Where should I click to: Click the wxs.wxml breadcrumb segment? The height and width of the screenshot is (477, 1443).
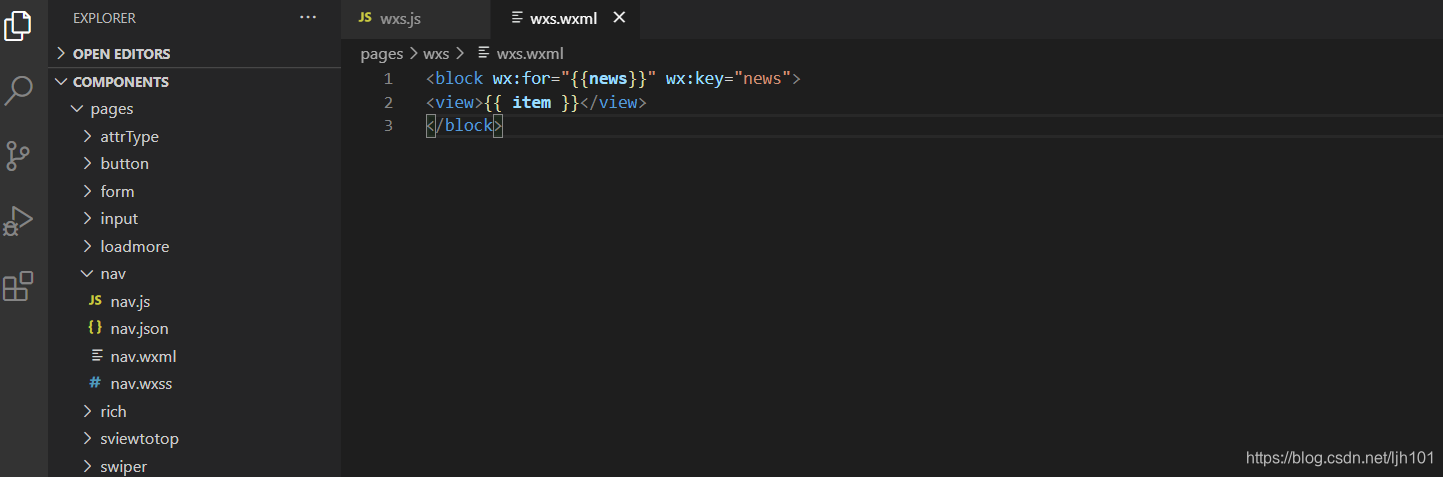(x=530, y=54)
